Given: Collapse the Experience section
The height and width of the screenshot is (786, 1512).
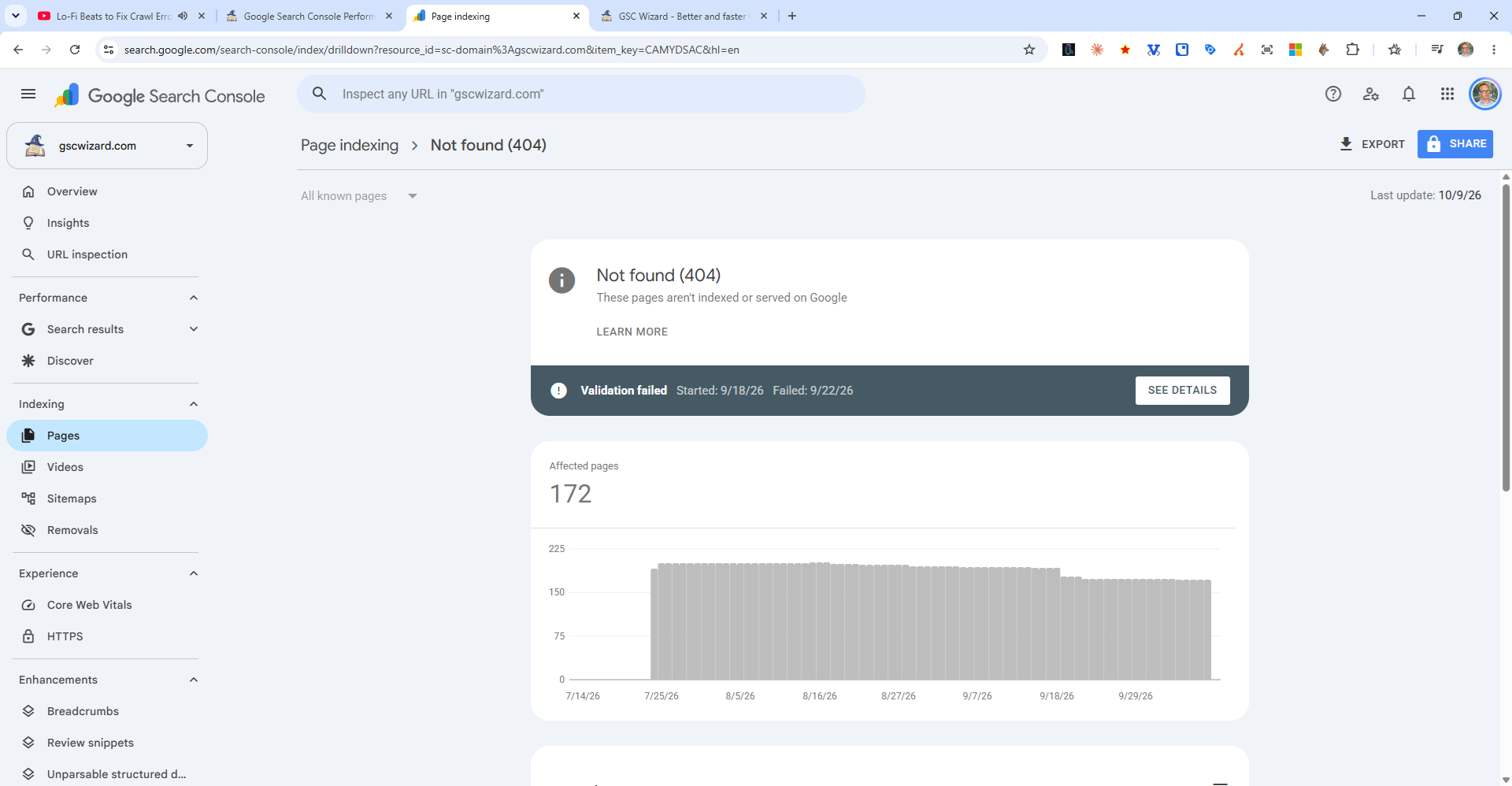Looking at the screenshot, I should 194,573.
